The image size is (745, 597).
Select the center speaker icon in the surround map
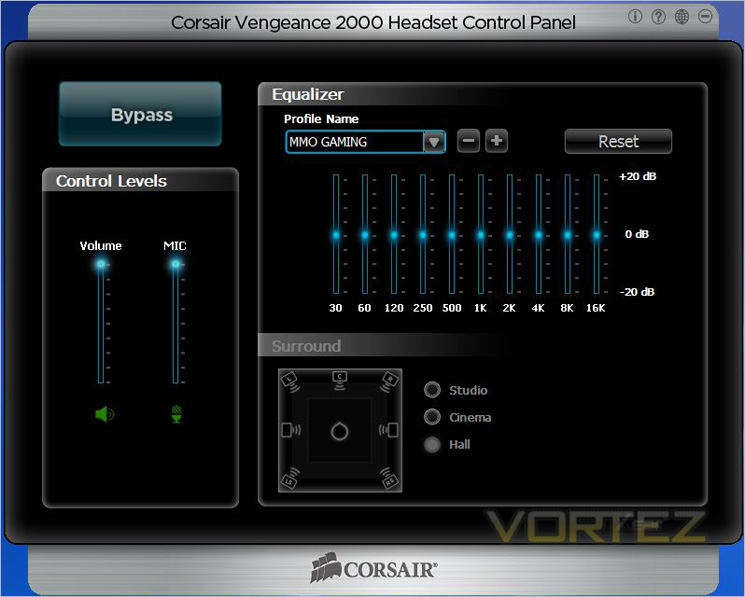[339, 379]
